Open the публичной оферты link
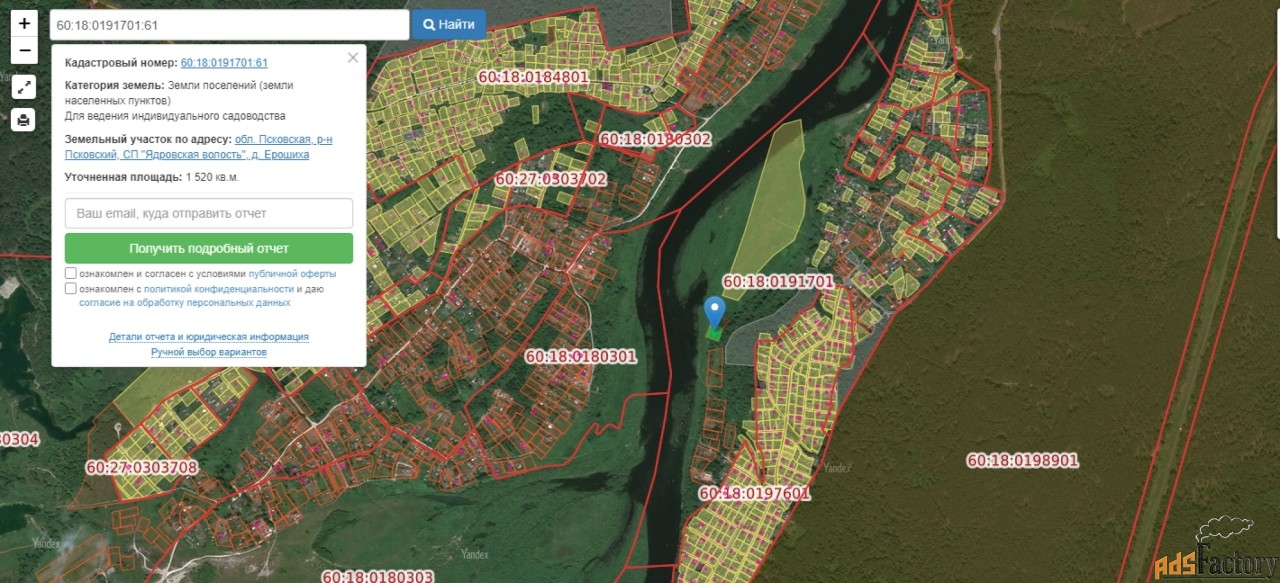Screen dimensions: 1280x583 point(292,273)
